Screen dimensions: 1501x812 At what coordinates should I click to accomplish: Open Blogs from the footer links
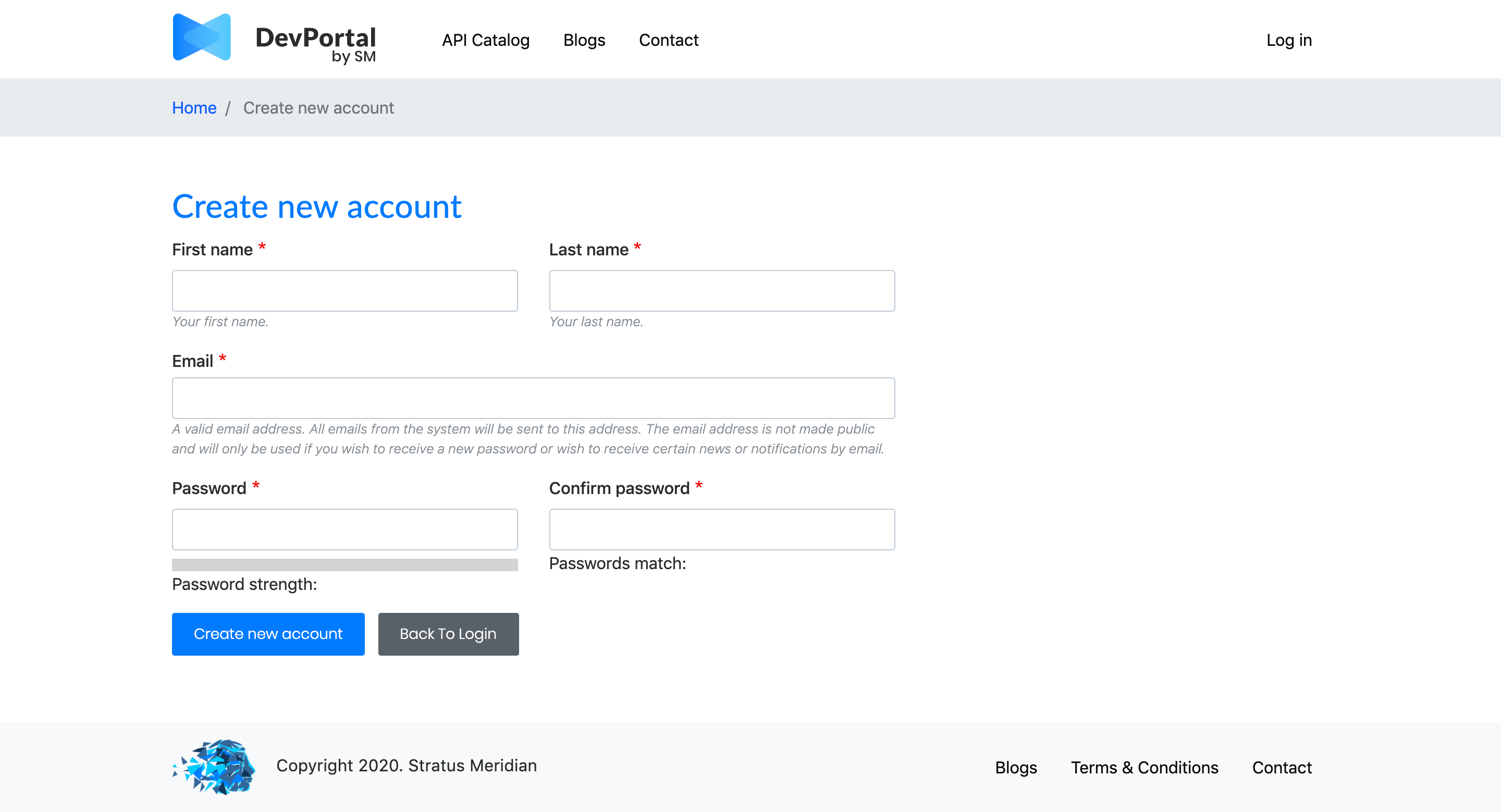point(1016,768)
